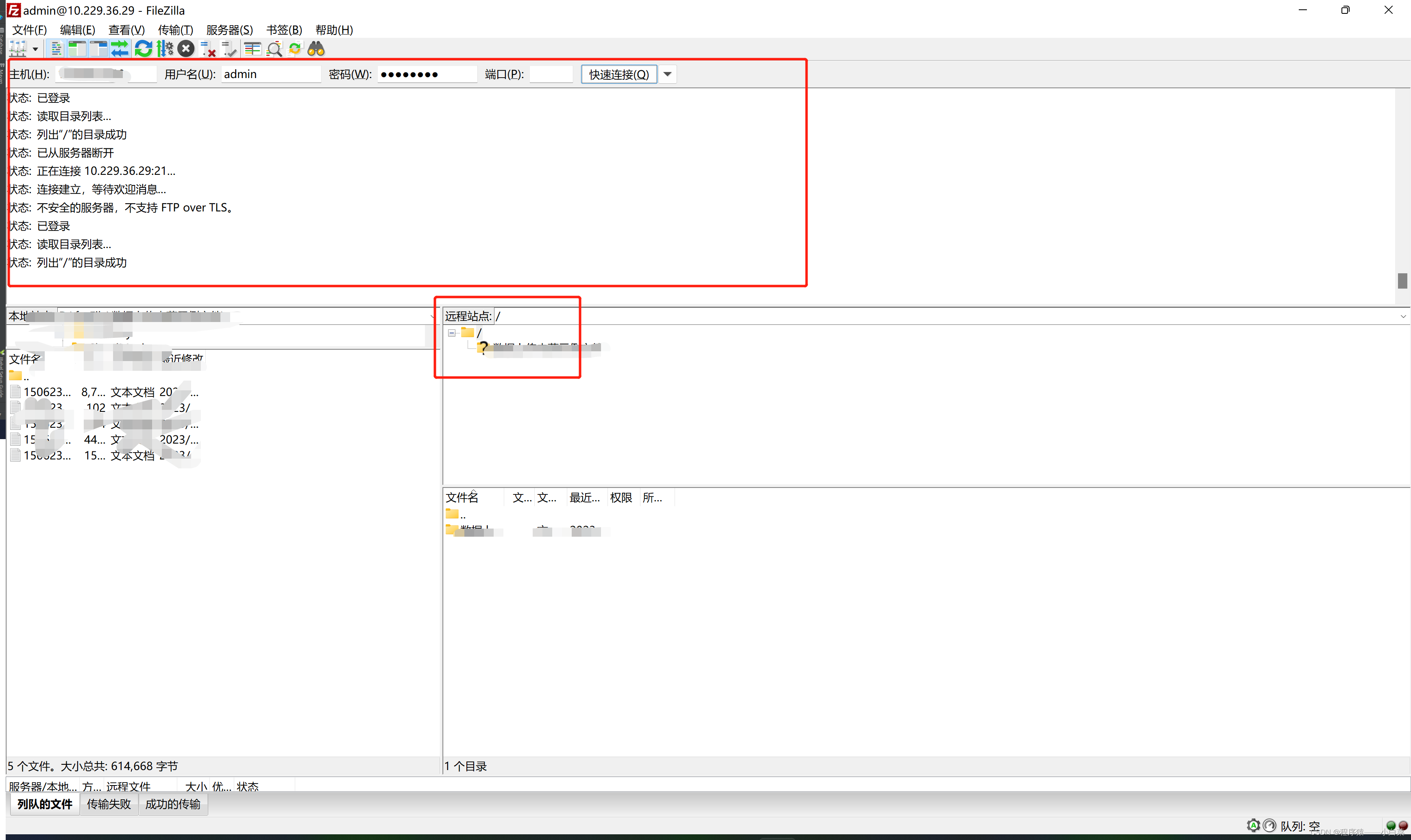Toggle the local directory tree view
Viewport: 1411px width, 840px height.
click(x=77, y=49)
